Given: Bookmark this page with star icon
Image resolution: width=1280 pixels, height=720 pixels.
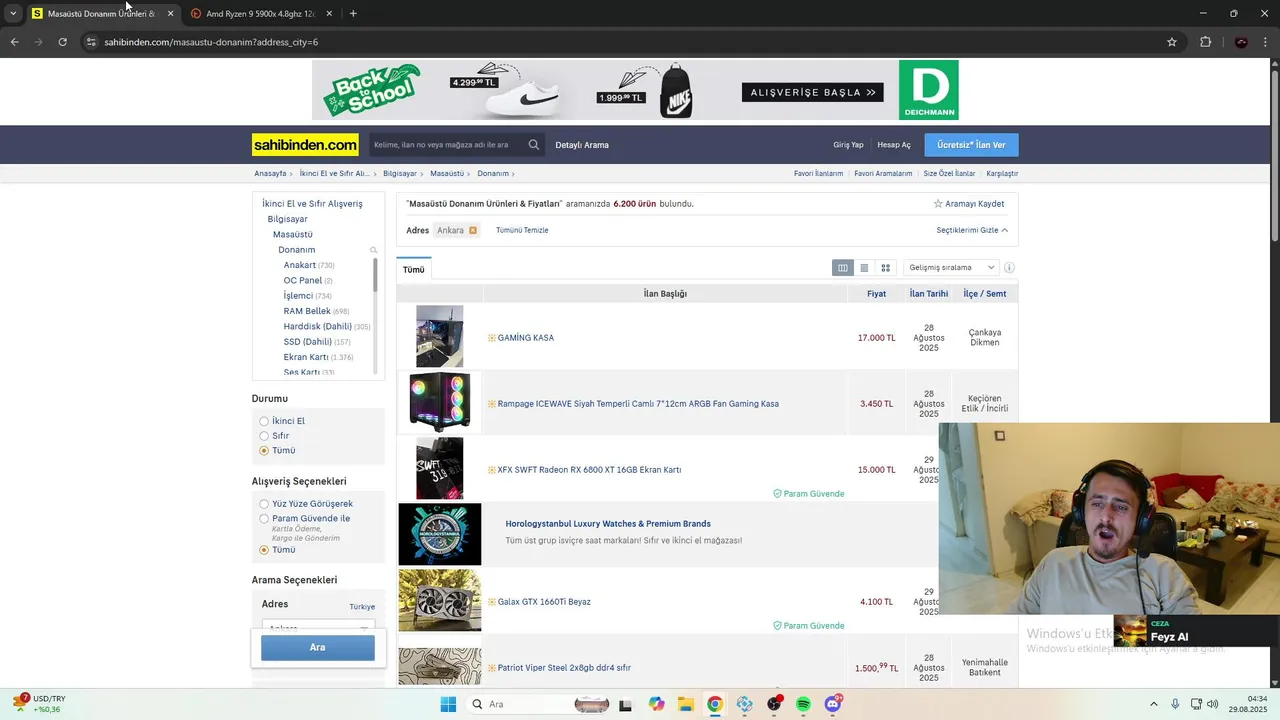Looking at the screenshot, I should click(1172, 42).
